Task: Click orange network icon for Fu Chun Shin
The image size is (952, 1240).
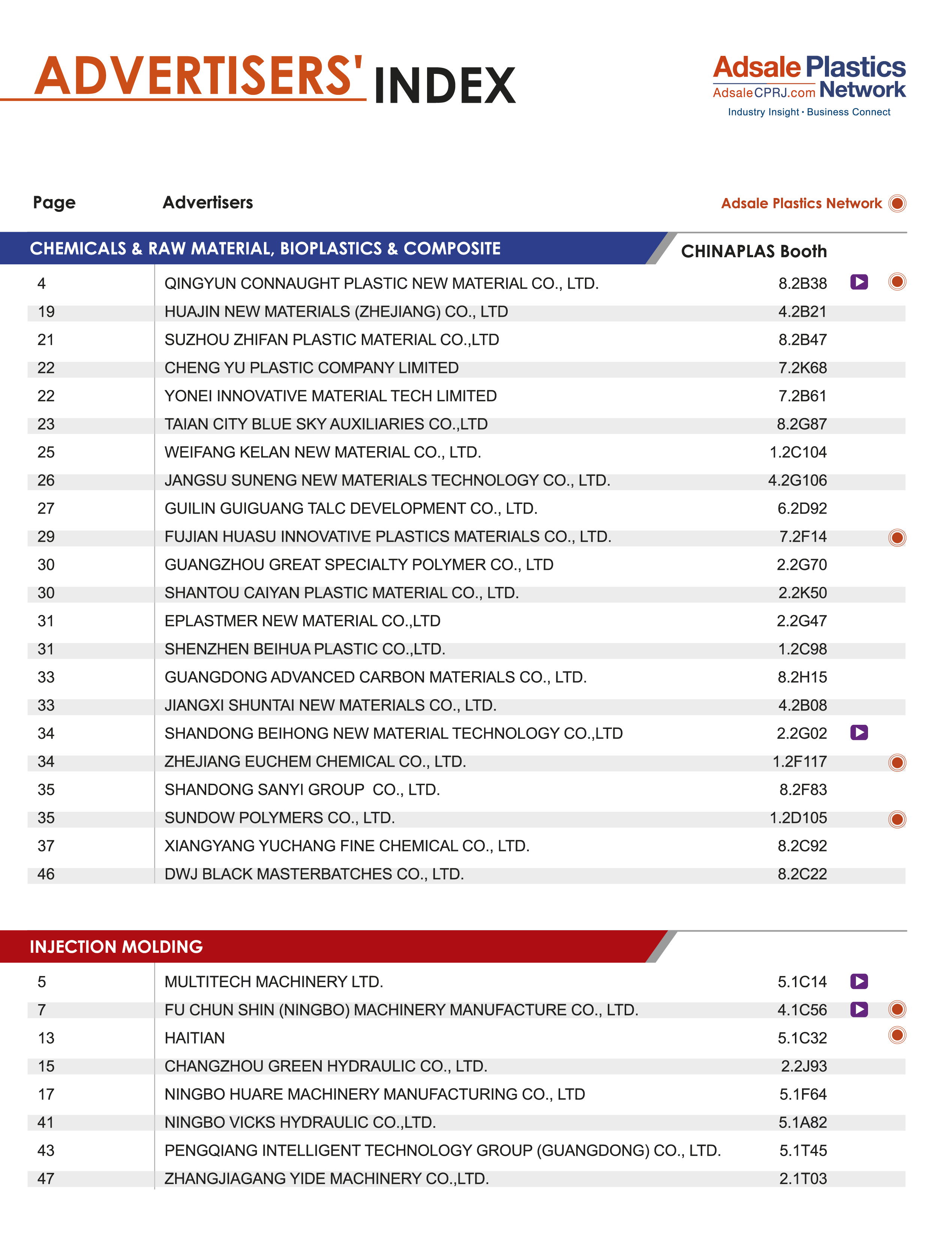Action: pyautogui.click(x=897, y=1009)
